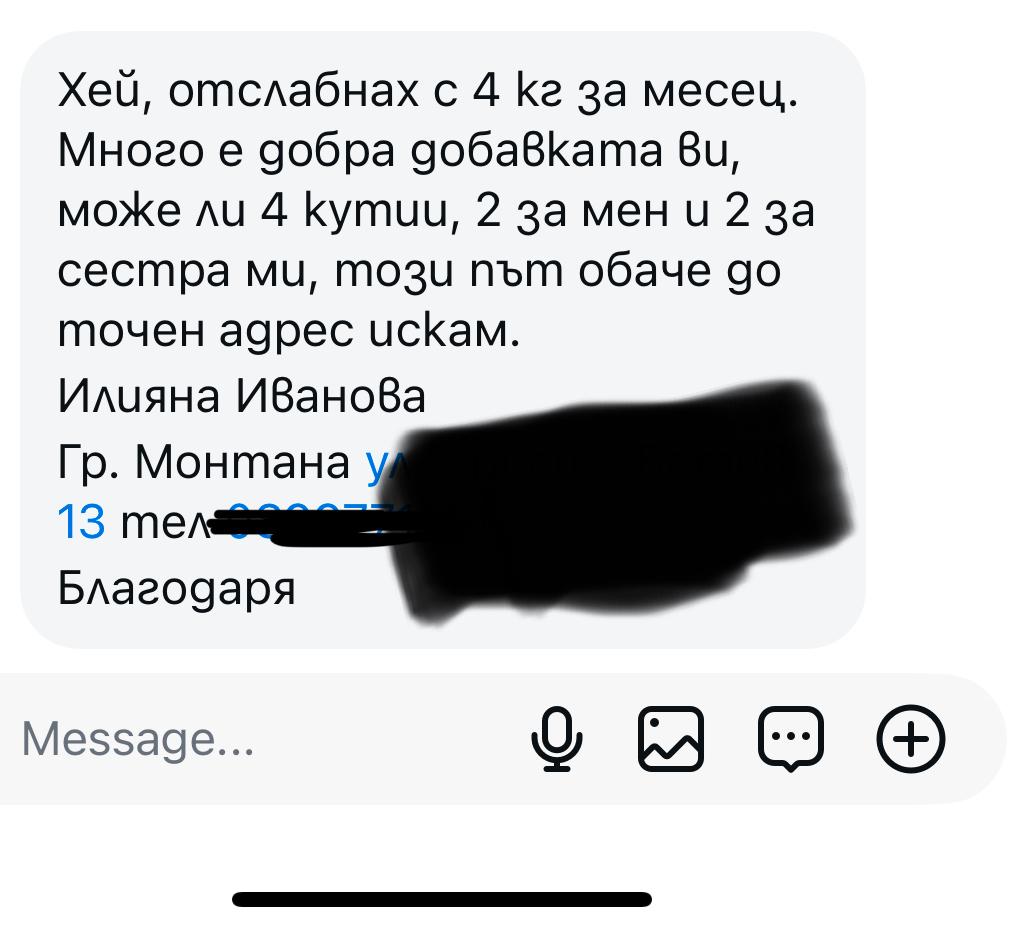Tap the text може ли 4 кутии

coord(258,212)
